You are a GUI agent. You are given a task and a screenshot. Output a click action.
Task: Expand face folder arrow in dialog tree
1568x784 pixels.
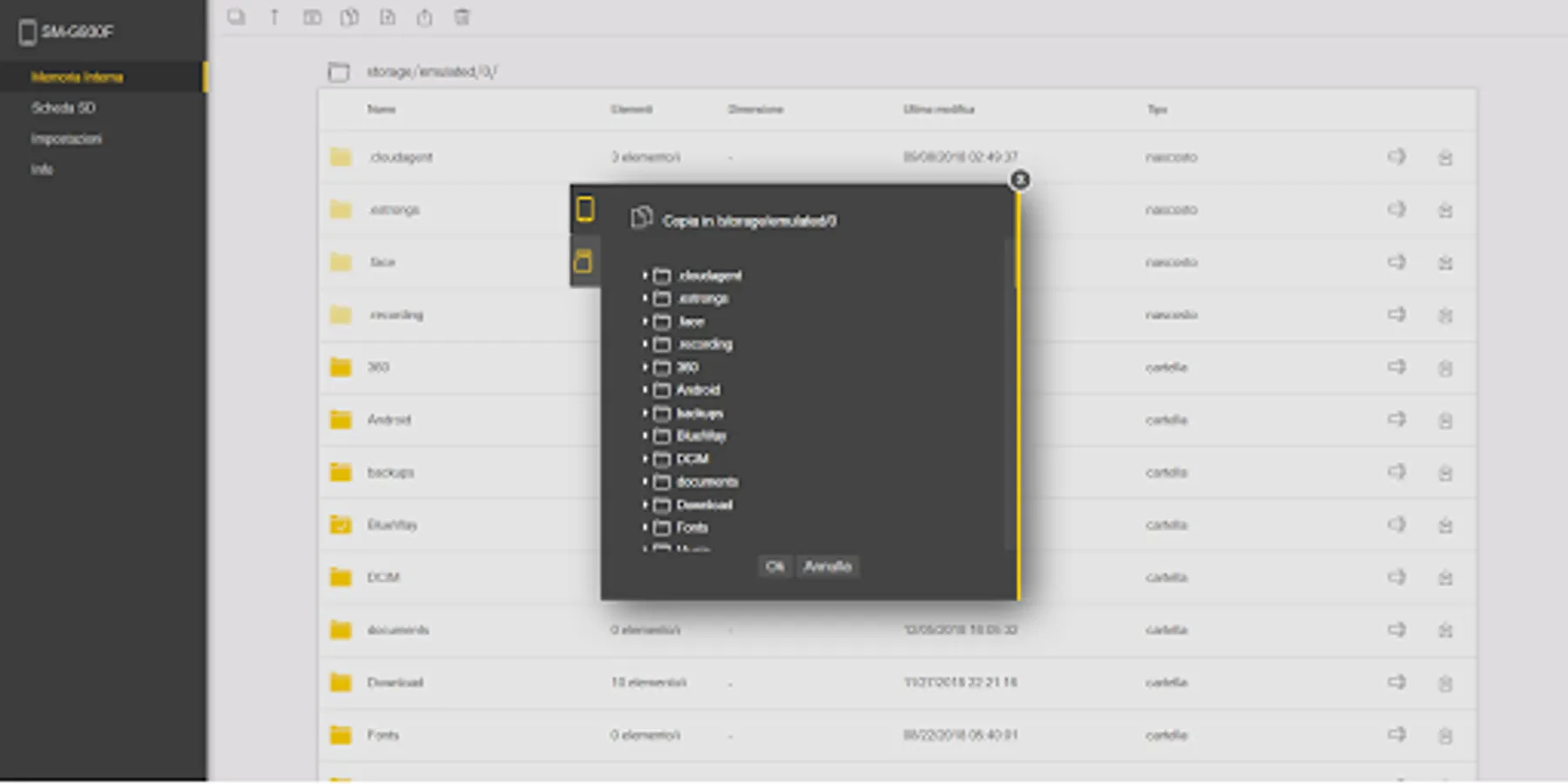[645, 321]
